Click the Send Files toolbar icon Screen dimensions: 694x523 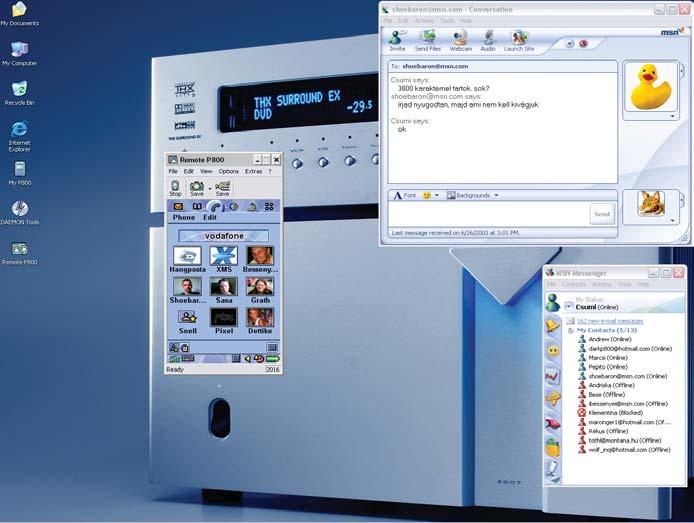[428, 41]
